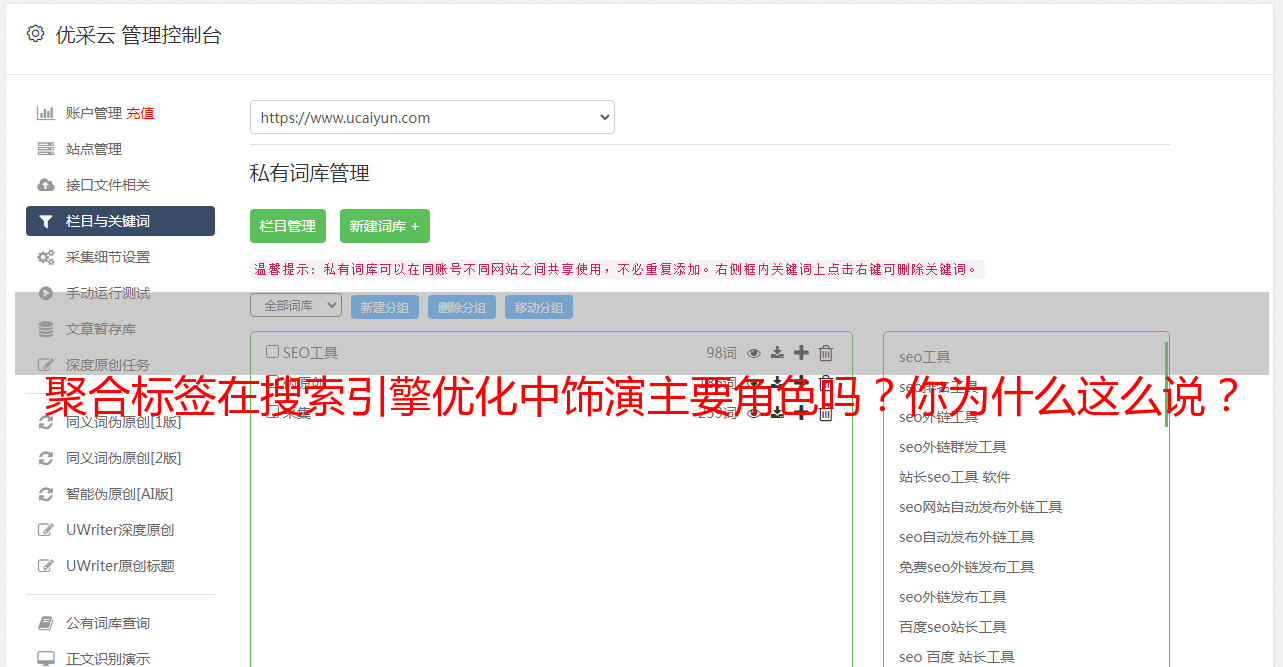The image size is (1283, 667).
Task: Click the 新建分组 button
Action: [385, 307]
